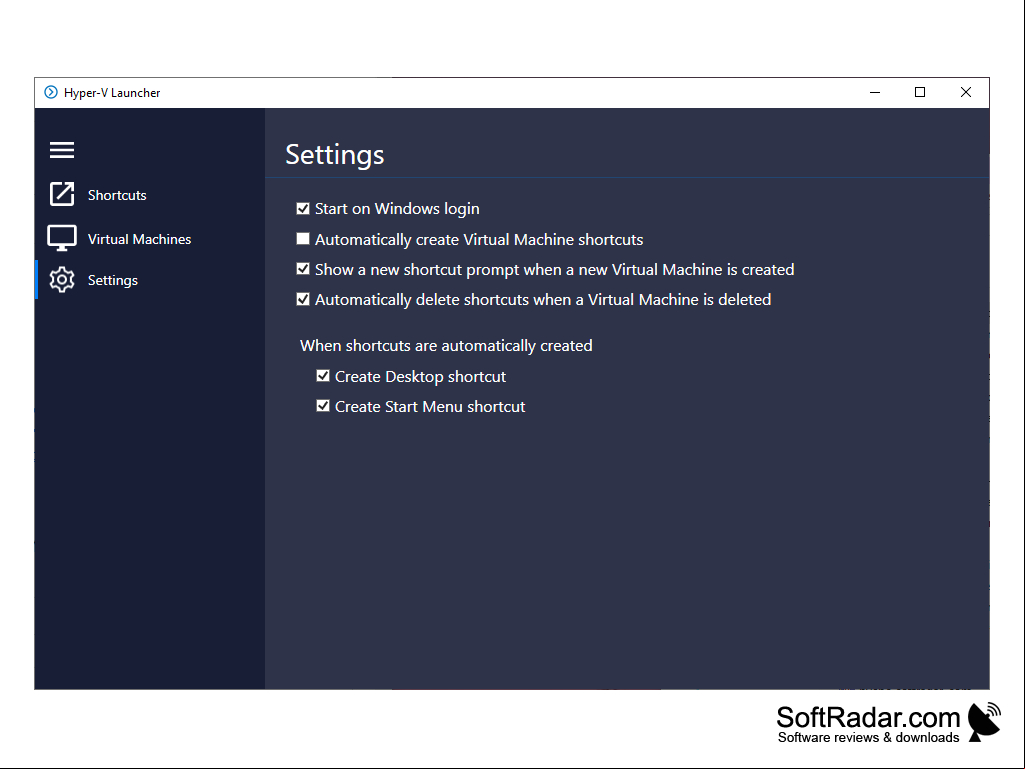Open the Shortcuts page from the sidebar label

click(x=117, y=195)
